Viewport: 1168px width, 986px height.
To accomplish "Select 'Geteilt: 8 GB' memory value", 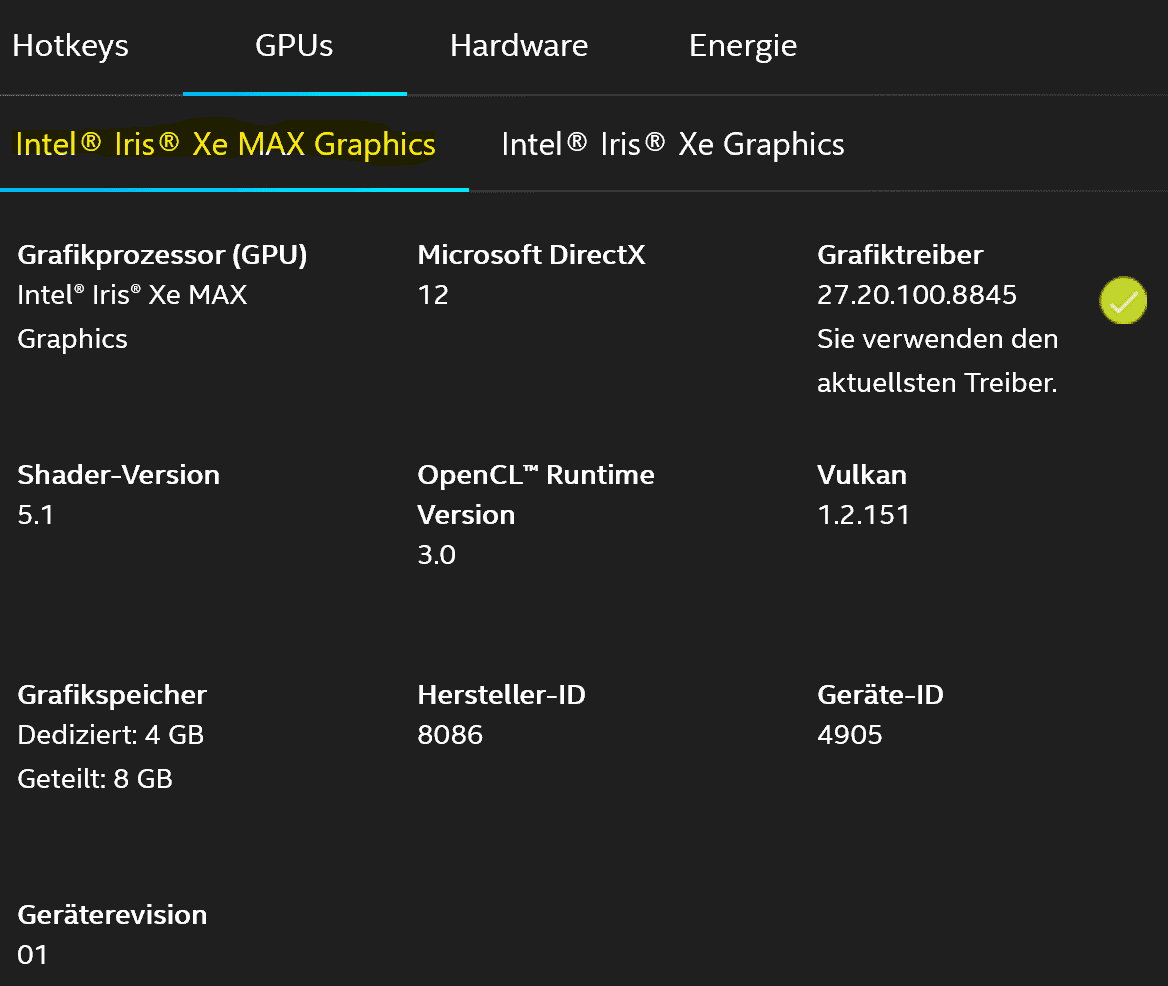I will click(95, 779).
